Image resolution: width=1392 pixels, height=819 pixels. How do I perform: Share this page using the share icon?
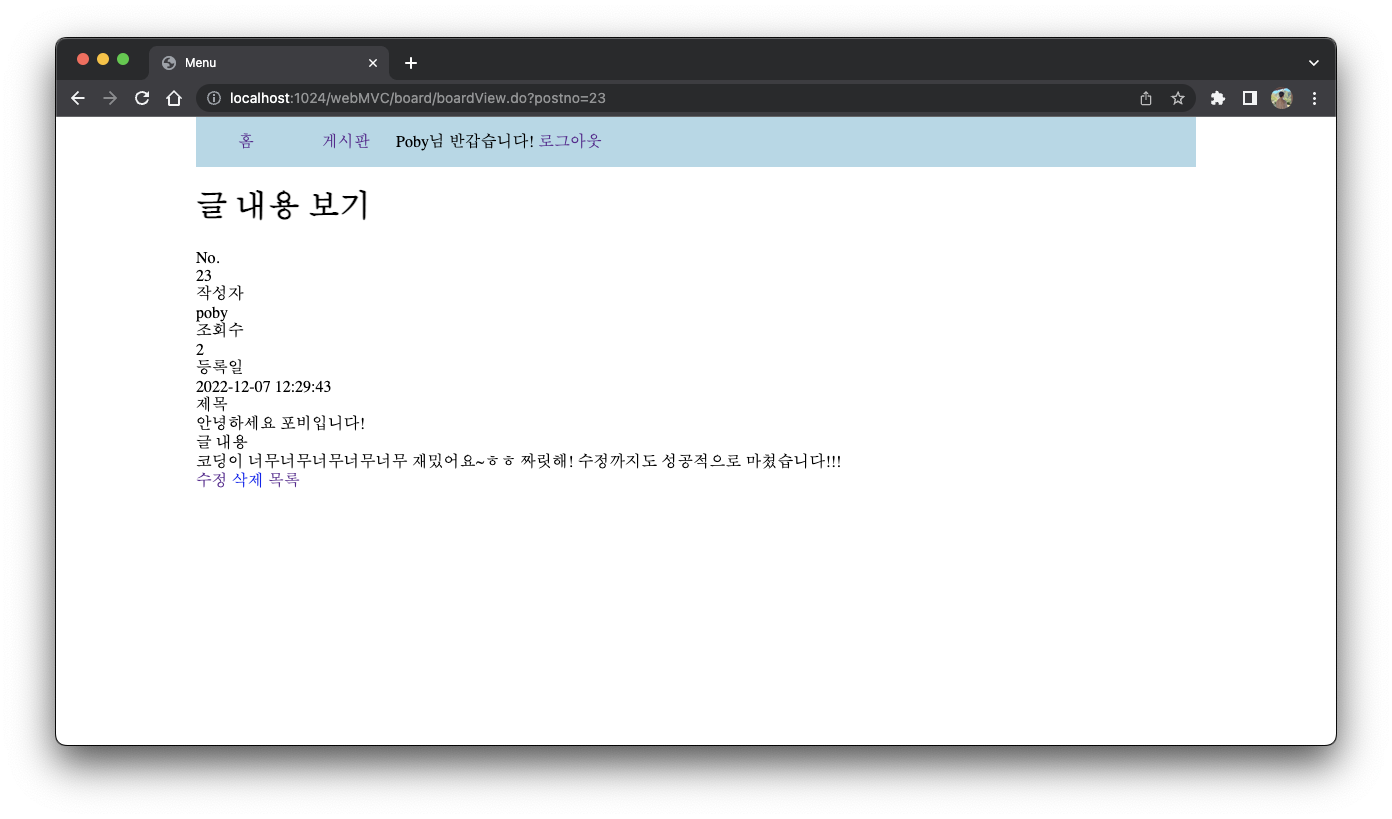pos(1146,98)
